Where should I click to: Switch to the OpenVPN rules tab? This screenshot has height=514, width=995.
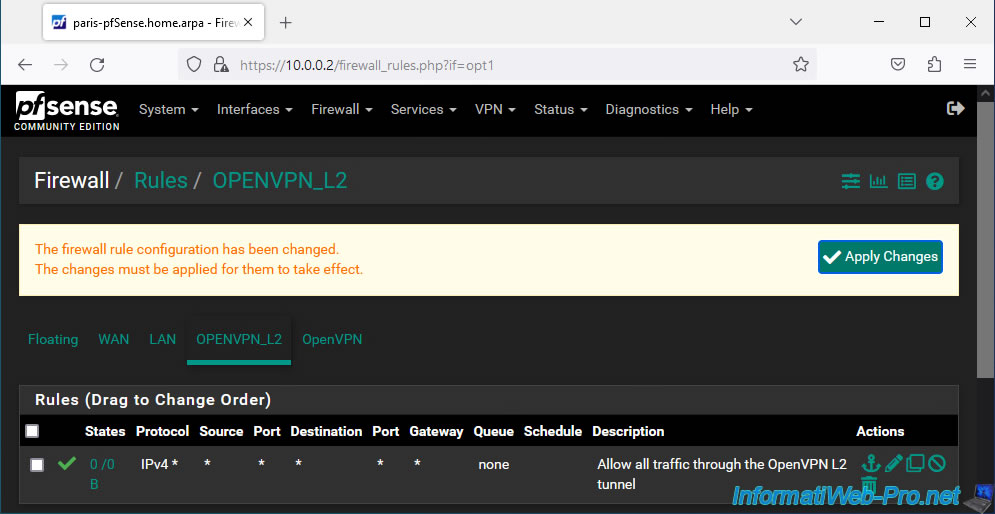(332, 339)
